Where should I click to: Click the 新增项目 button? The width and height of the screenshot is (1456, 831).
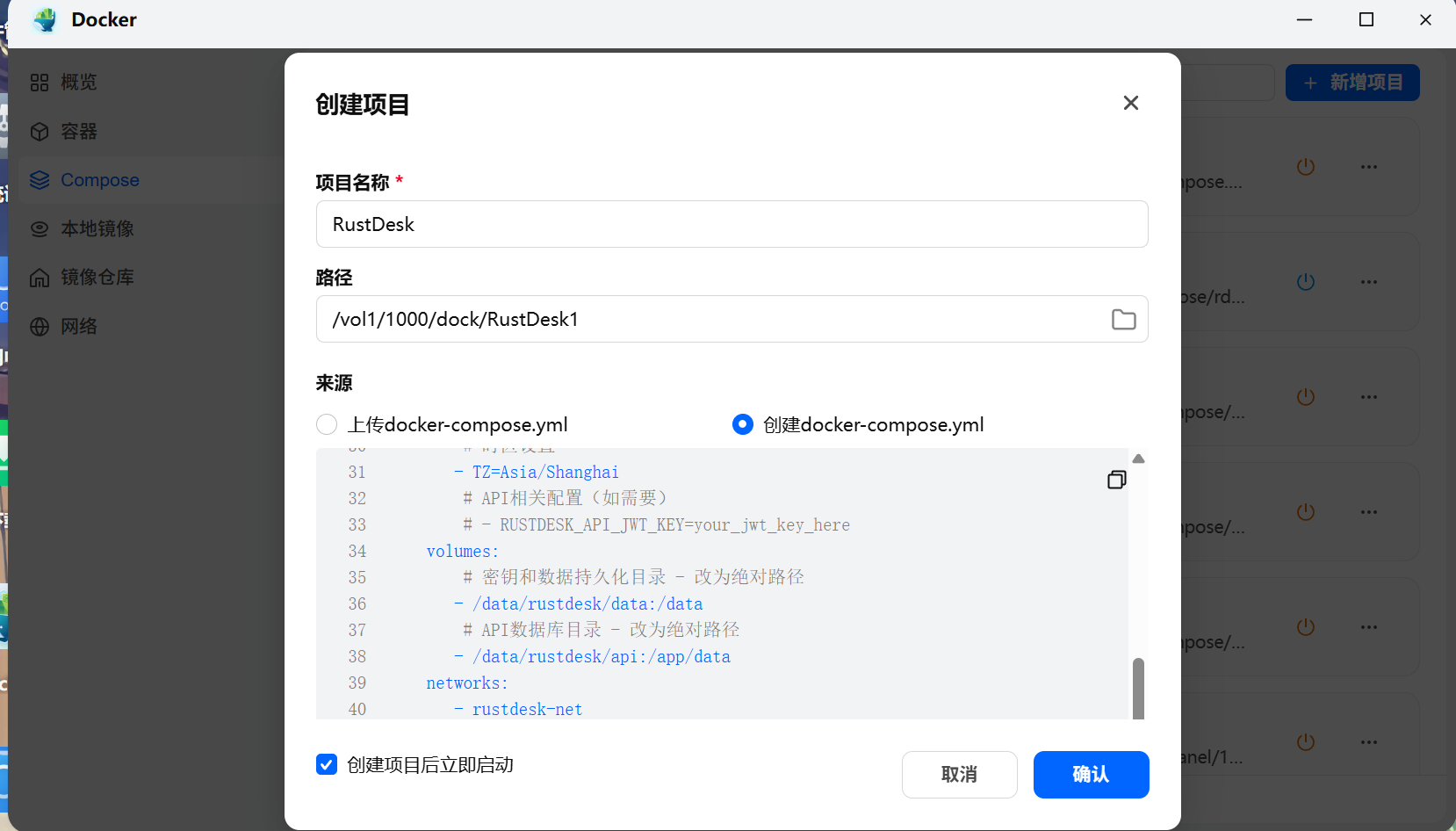(1351, 82)
